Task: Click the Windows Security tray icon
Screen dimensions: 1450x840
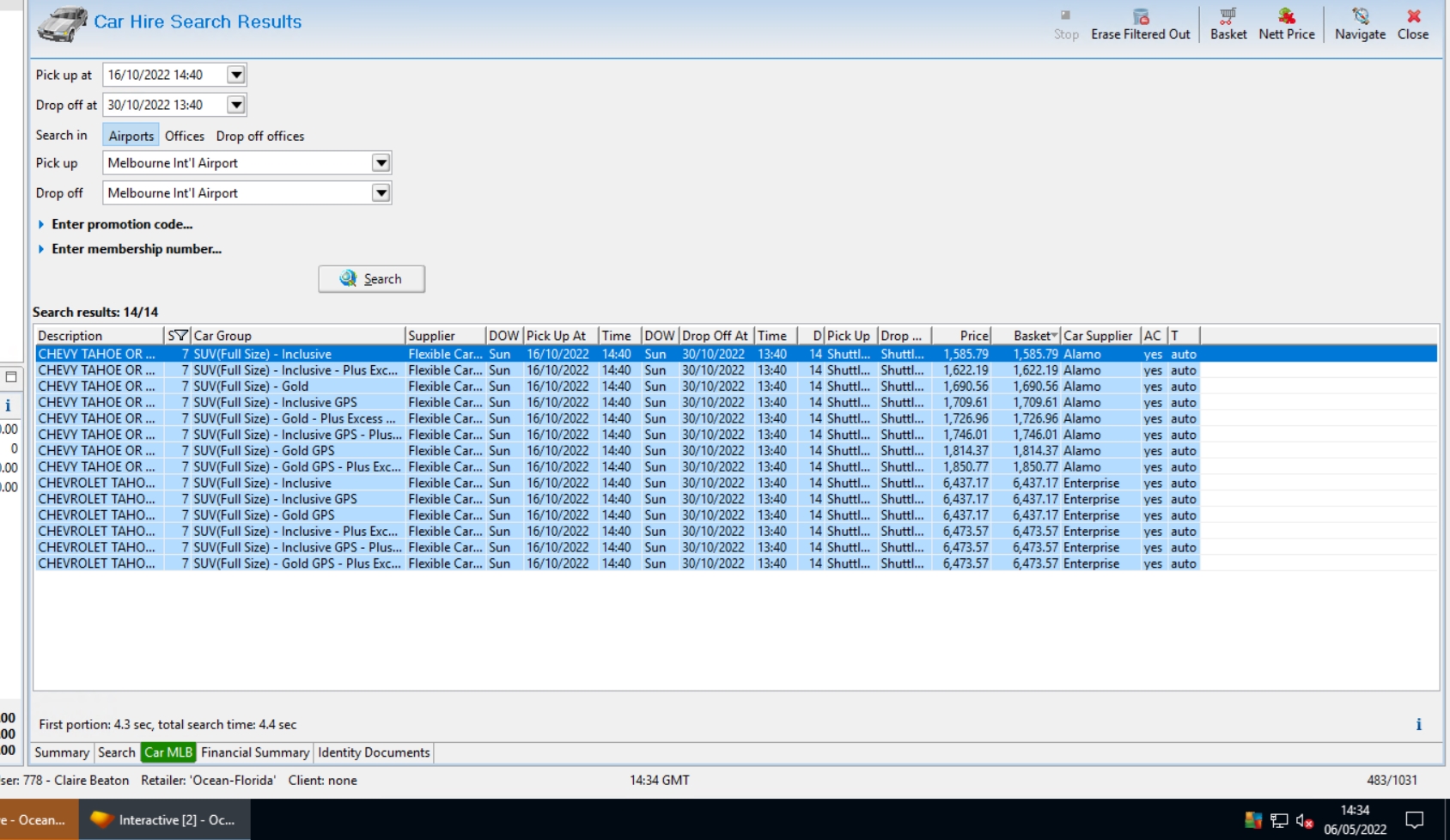Action: 1253,820
